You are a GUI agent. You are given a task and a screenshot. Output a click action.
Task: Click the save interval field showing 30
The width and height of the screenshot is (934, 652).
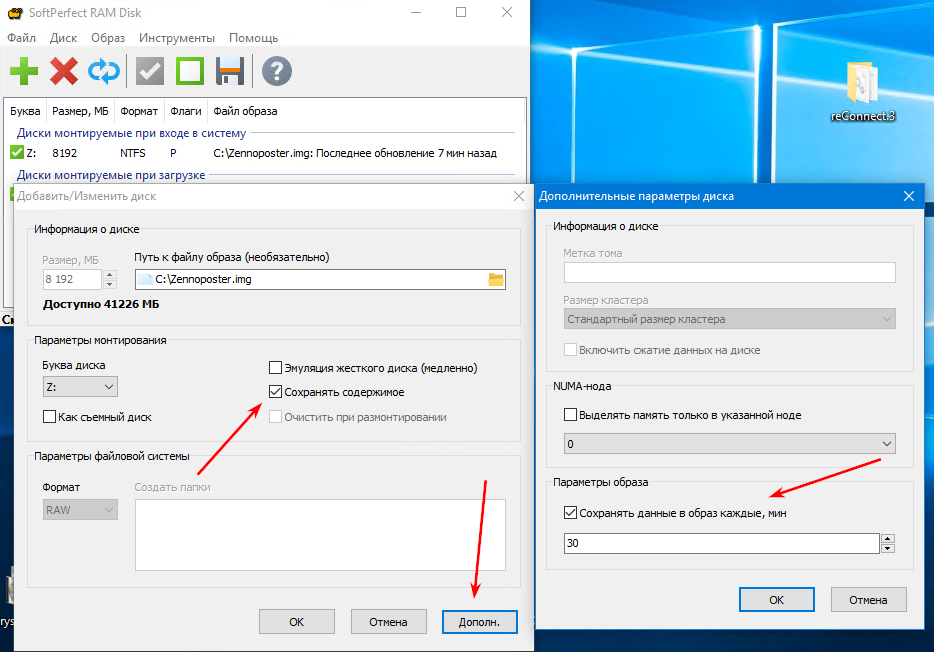click(721, 543)
